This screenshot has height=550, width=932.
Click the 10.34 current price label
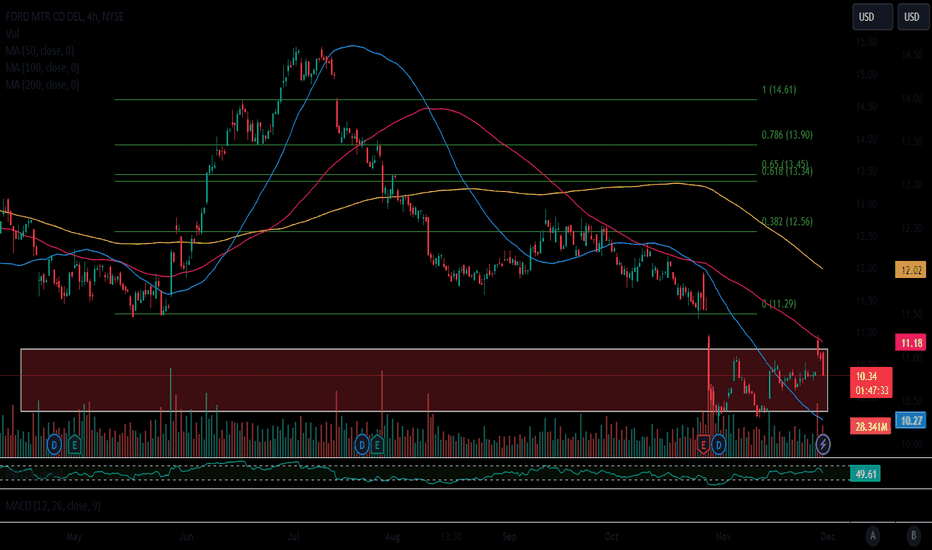(x=871, y=383)
